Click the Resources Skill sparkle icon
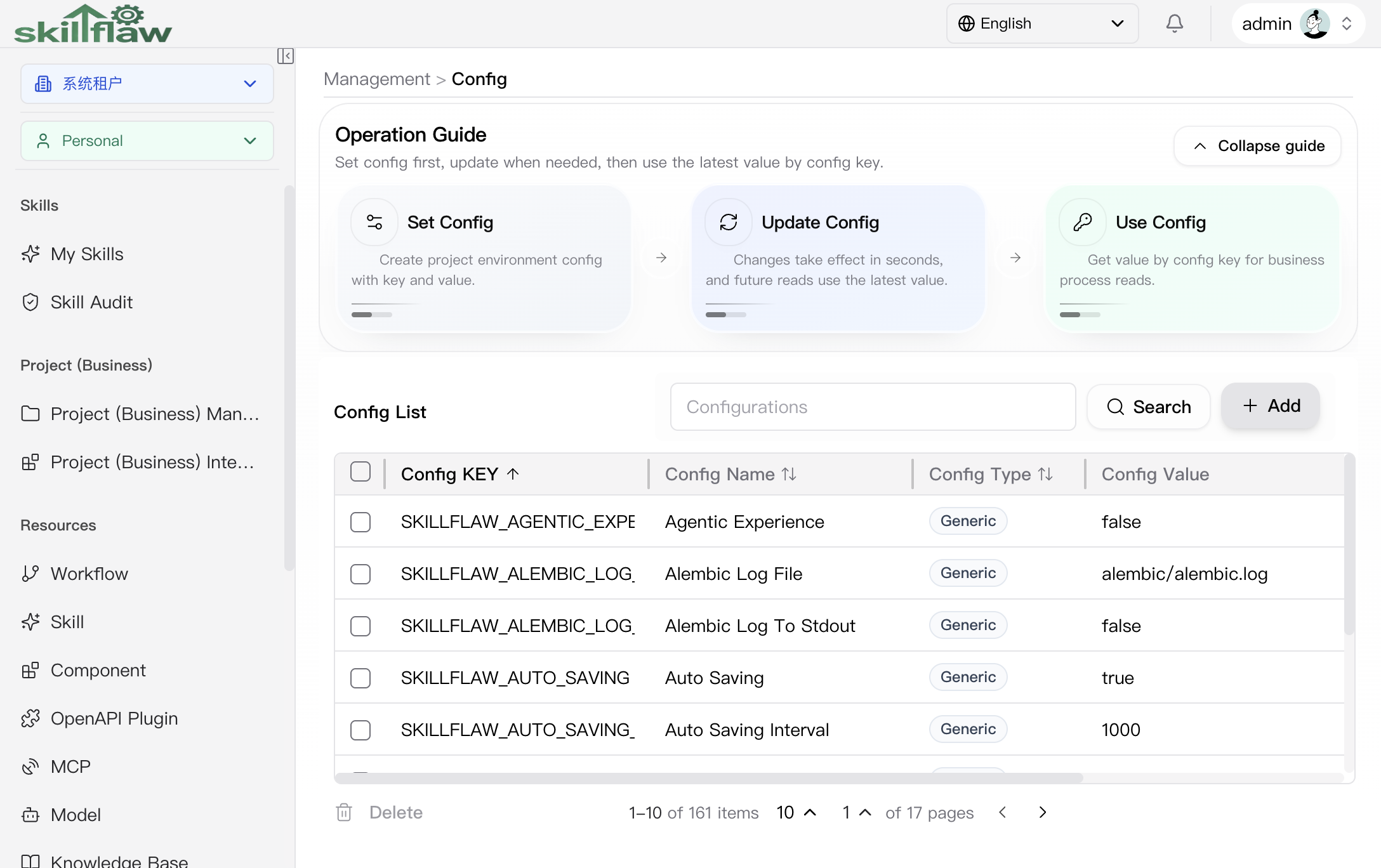The height and width of the screenshot is (868, 1381). coord(30,622)
